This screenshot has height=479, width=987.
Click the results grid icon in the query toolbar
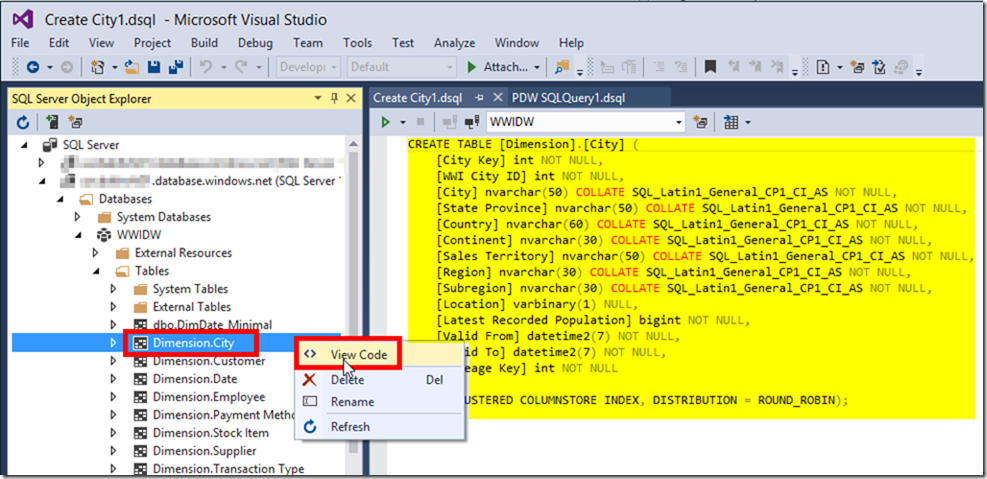[x=731, y=122]
